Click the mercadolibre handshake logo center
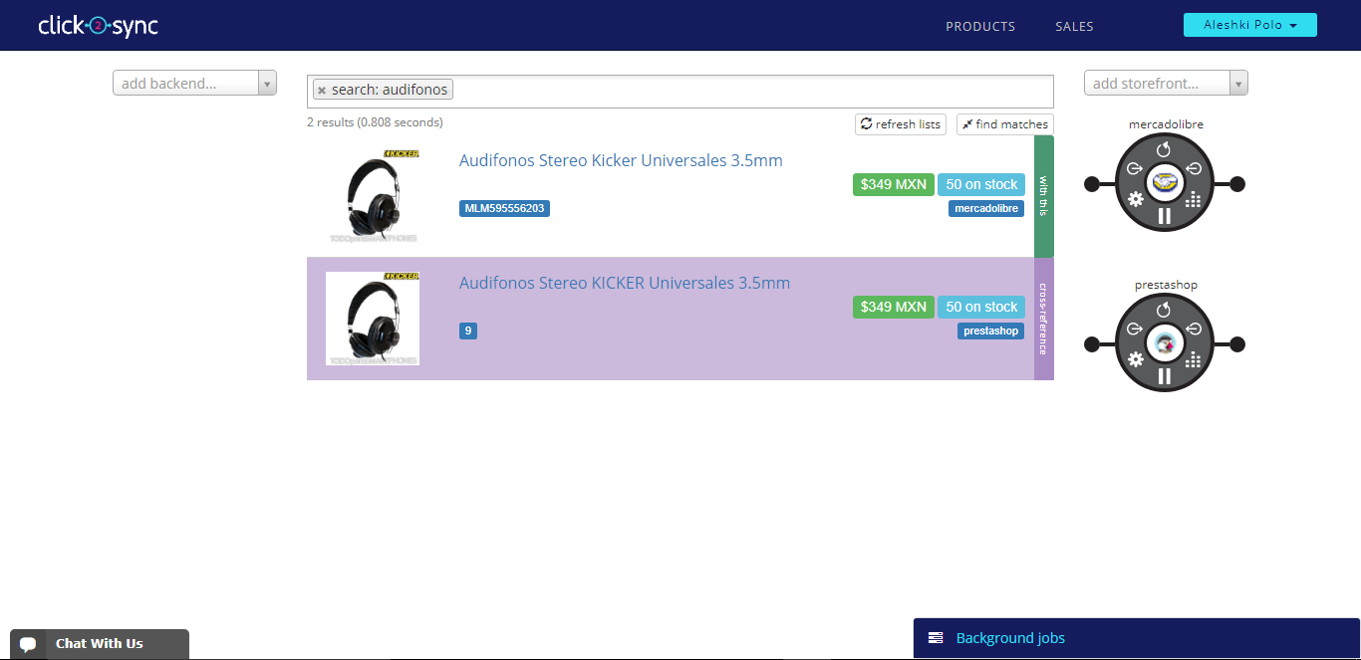Screen dimensions: 1361x660 (x=1164, y=184)
